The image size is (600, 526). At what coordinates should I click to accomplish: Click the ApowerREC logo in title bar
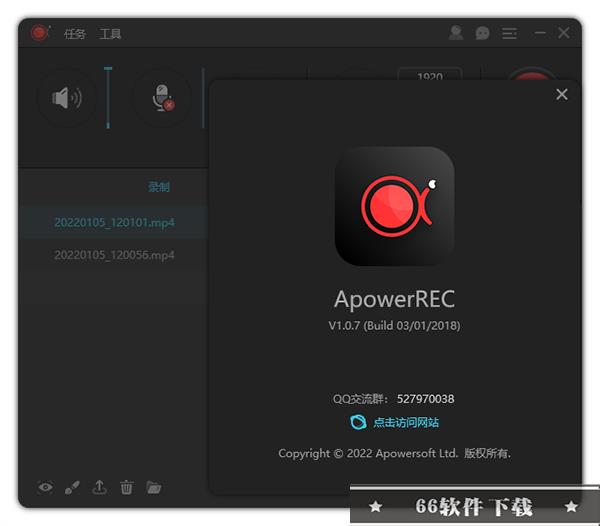[41, 33]
